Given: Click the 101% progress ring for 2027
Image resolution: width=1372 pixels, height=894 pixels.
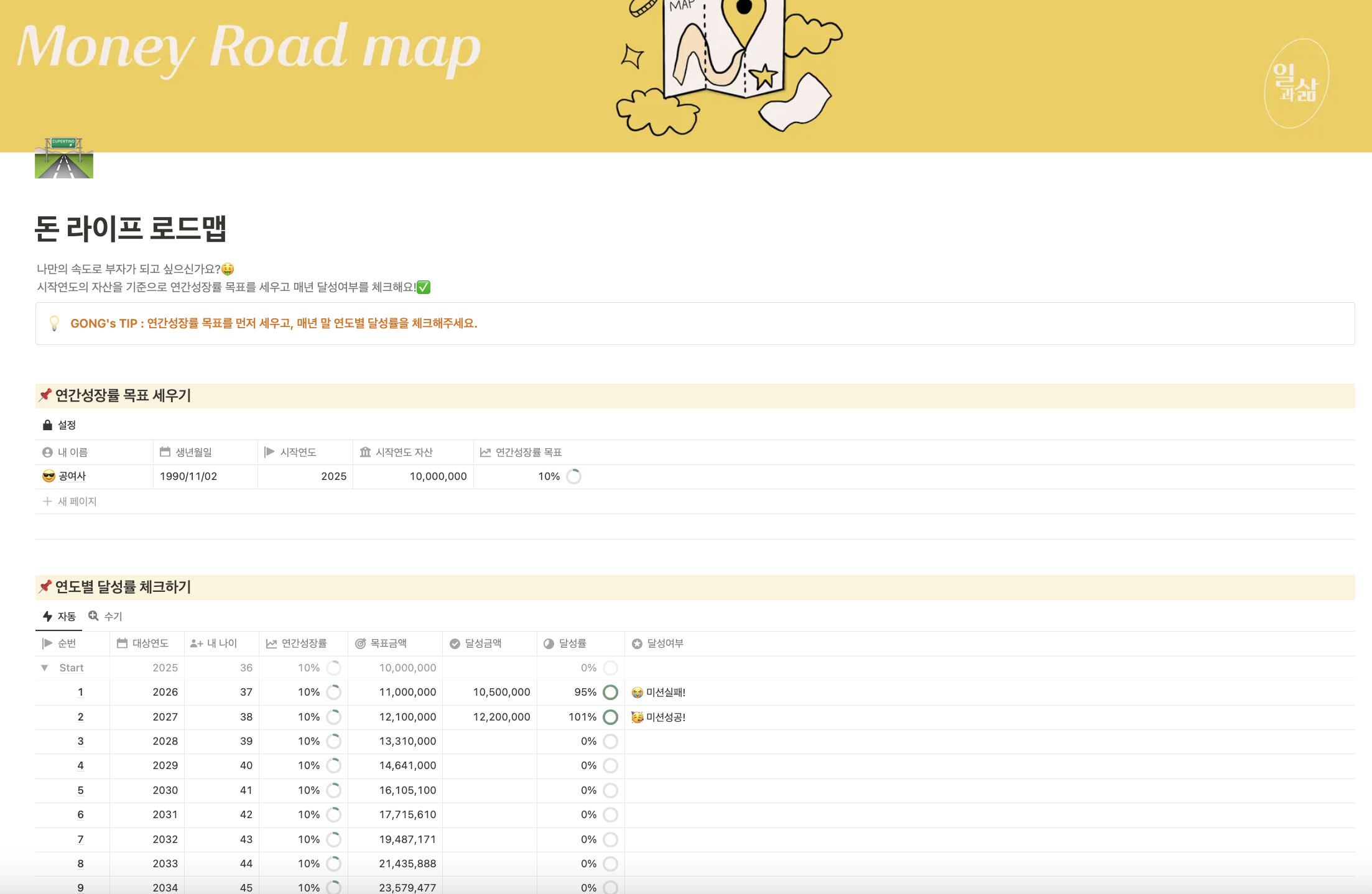Looking at the screenshot, I should click(x=610, y=717).
